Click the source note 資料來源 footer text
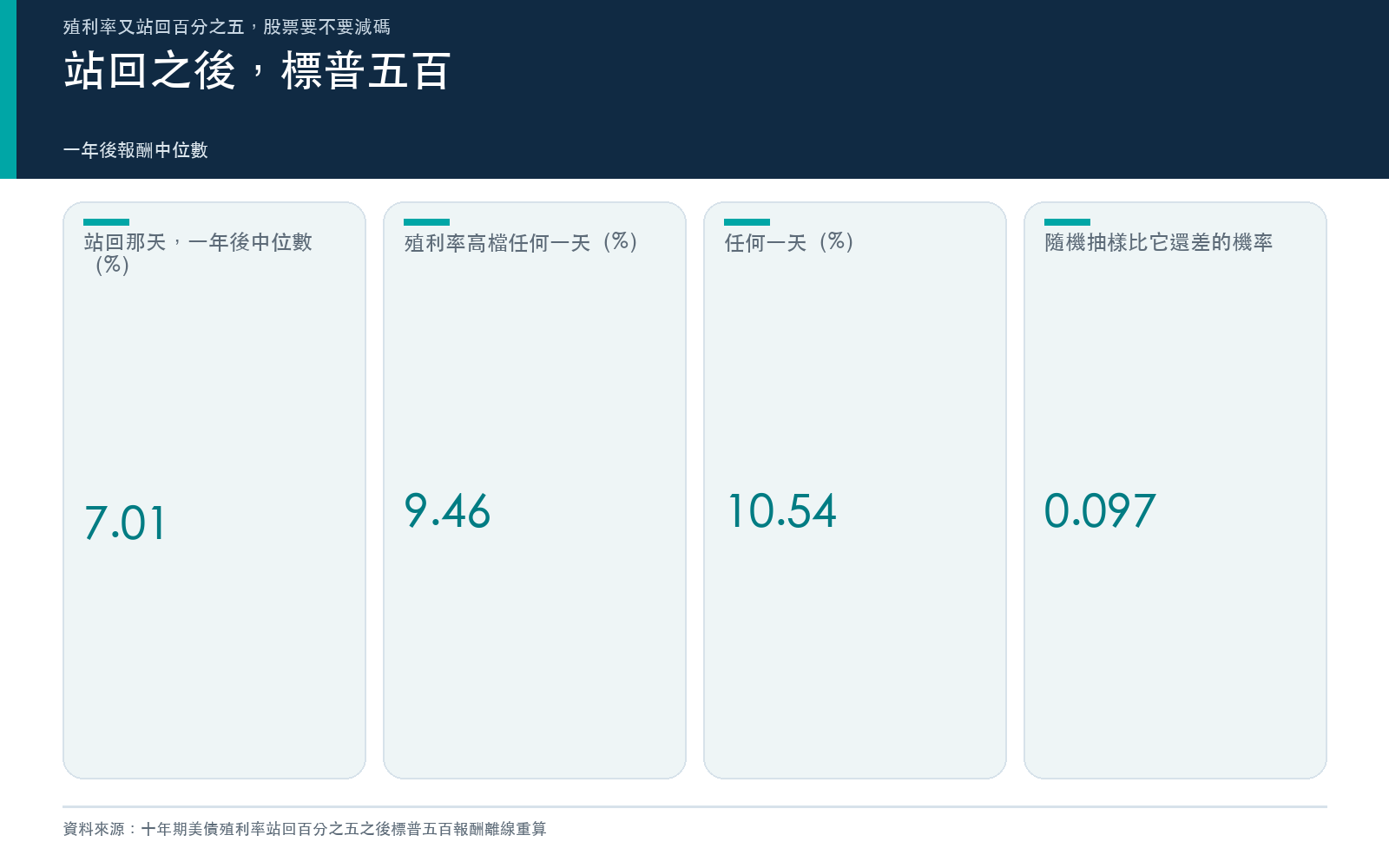Screen dimensions: 1389x868 (x=305, y=829)
